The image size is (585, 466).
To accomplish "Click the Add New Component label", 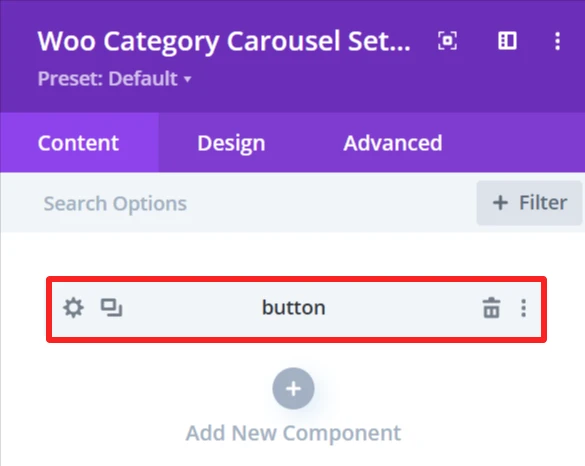I will (293, 433).
